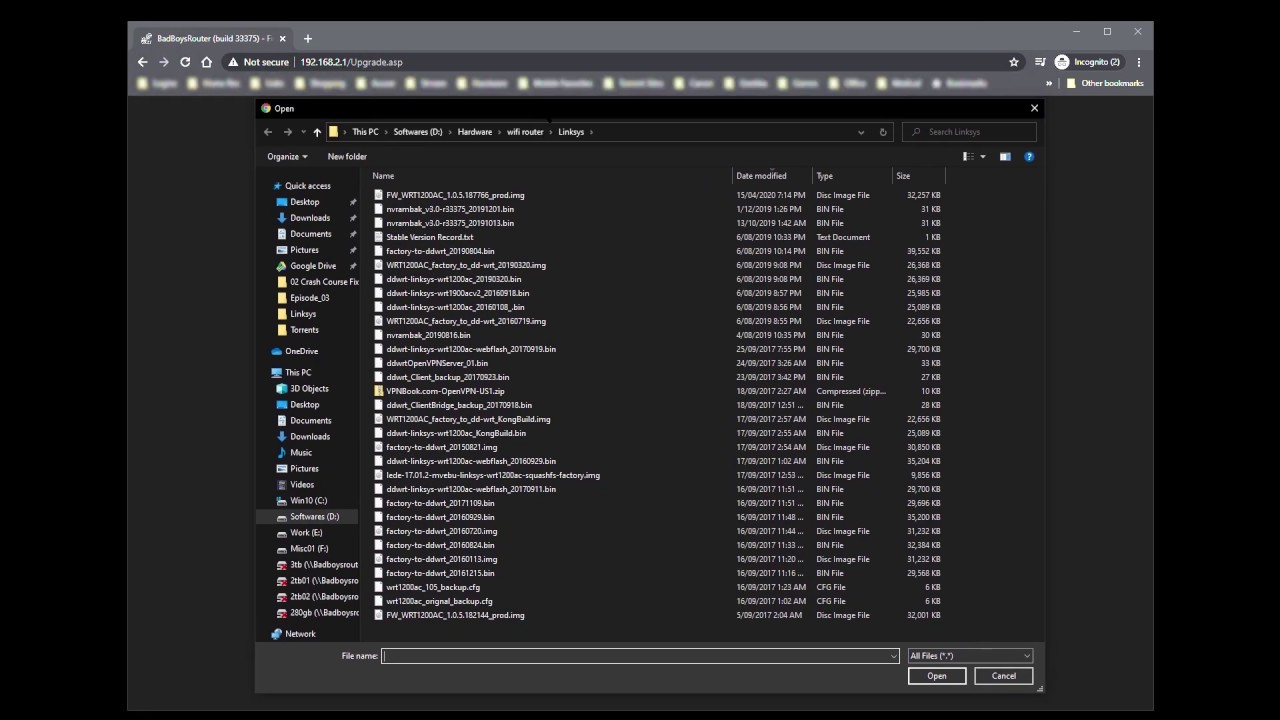Open a new Chrome tab
The height and width of the screenshot is (720, 1280).
tap(308, 39)
